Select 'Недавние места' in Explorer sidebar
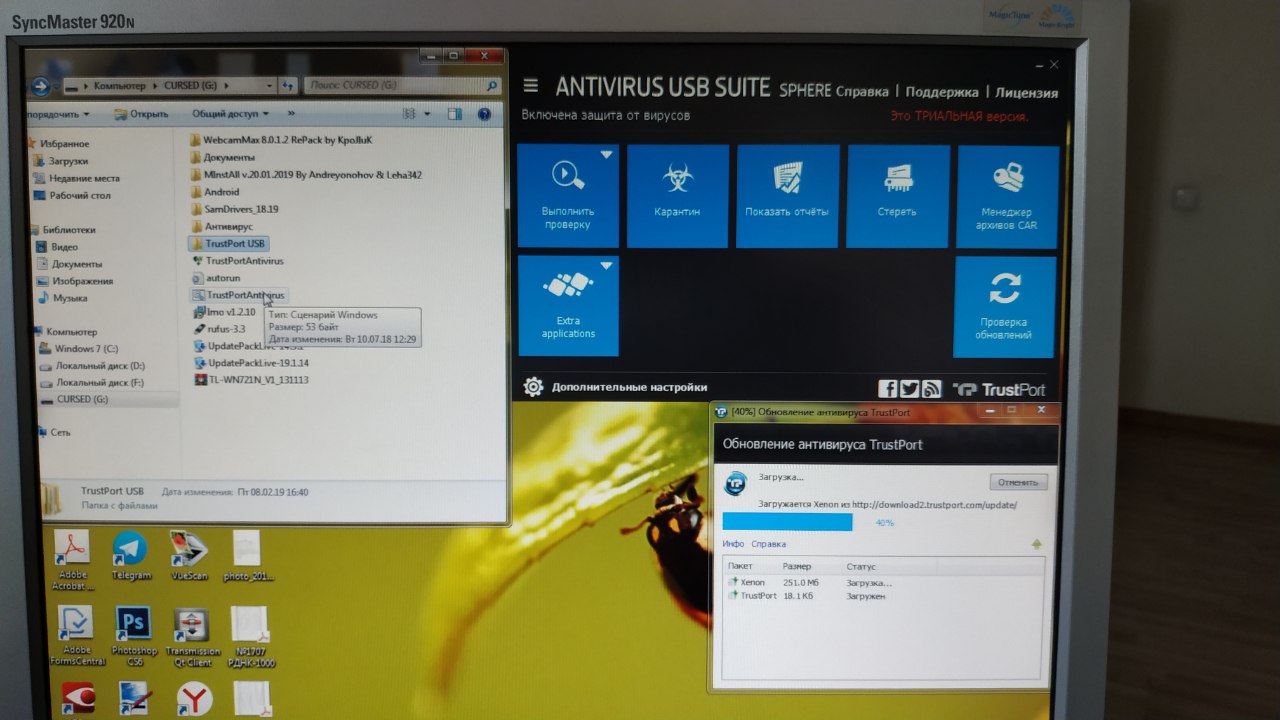The image size is (1280, 720). point(76,178)
